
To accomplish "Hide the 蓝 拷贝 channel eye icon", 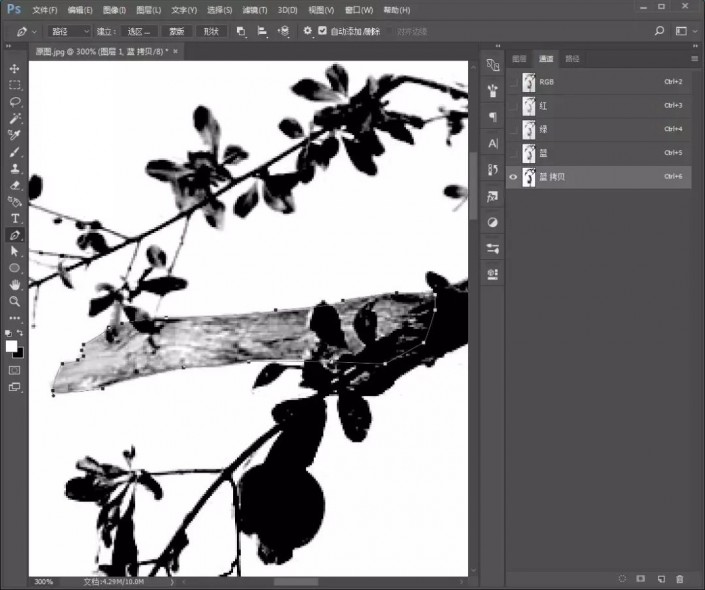I will coord(514,177).
